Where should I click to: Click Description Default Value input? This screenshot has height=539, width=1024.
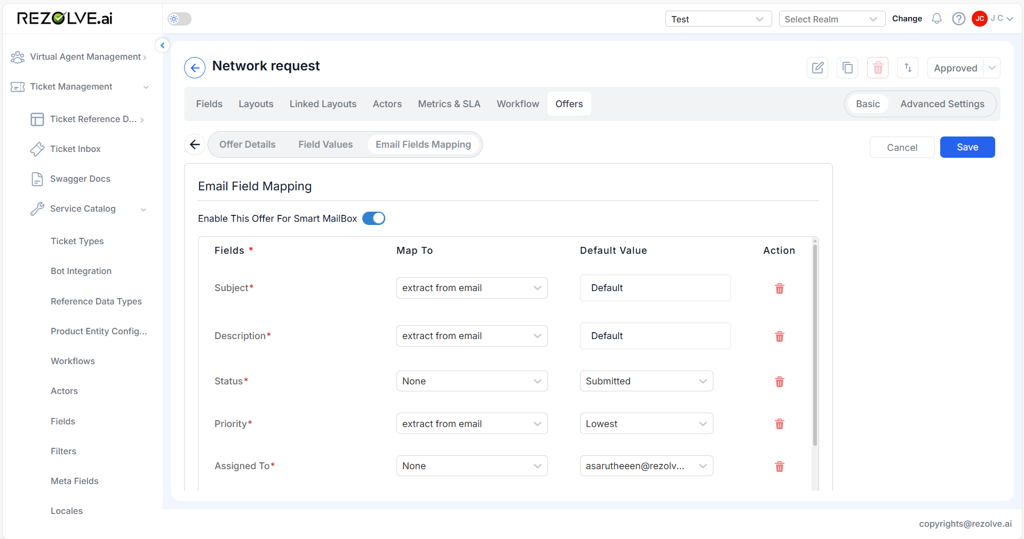point(655,336)
